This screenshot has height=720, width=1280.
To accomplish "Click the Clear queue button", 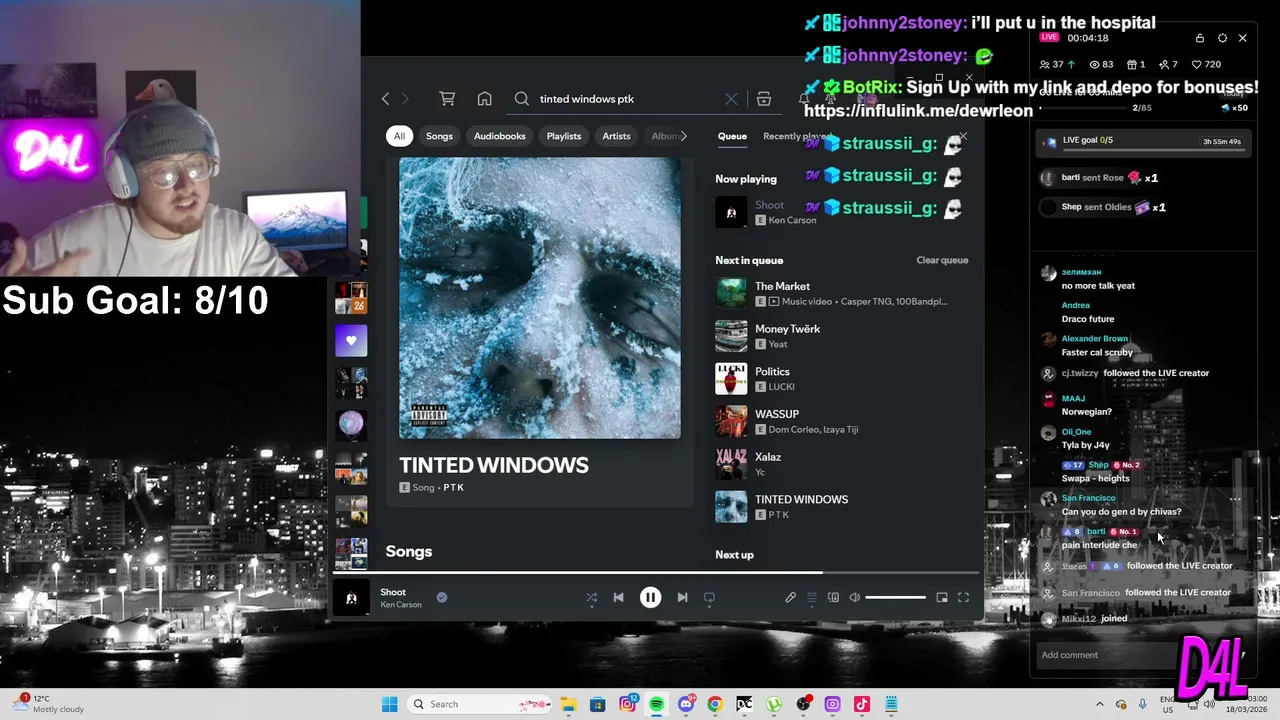I will (942, 260).
